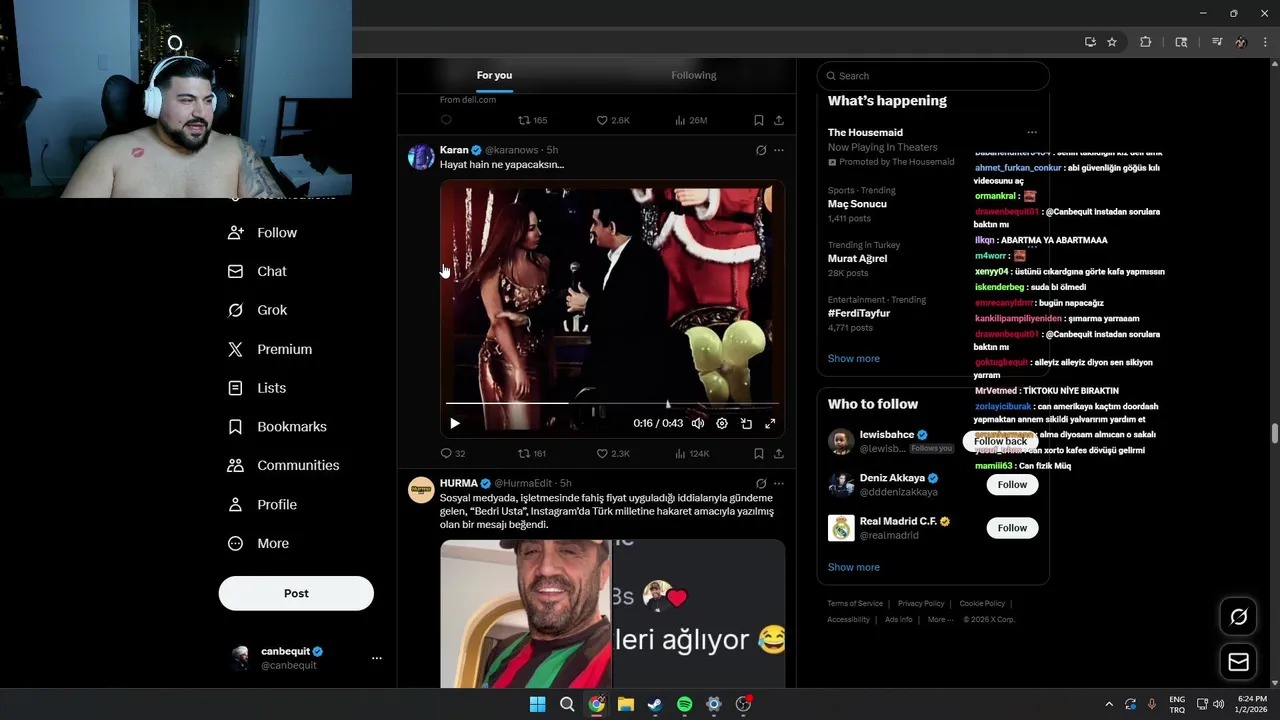Bookmark the dell.com promoted post
Viewport: 1280px width, 720px height.
[x=759, y=120]
